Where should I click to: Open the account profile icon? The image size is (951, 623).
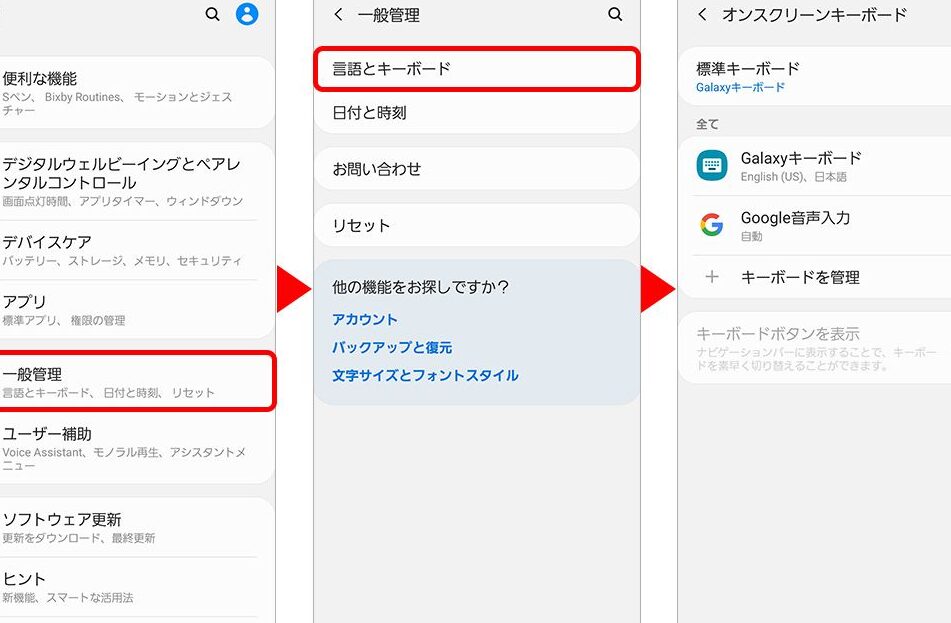247,14
